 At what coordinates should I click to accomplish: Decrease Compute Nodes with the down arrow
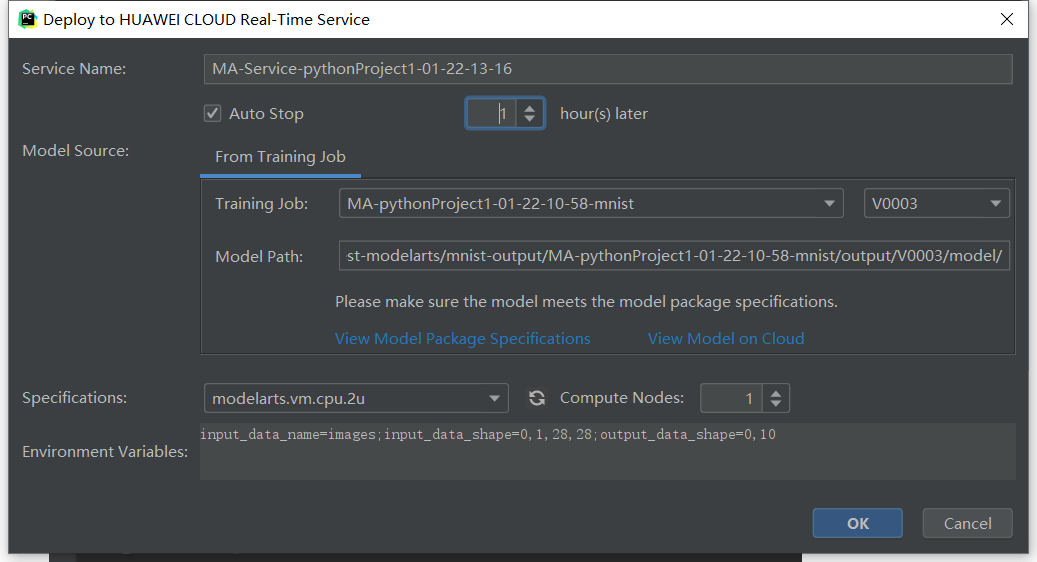coord(776,405)
